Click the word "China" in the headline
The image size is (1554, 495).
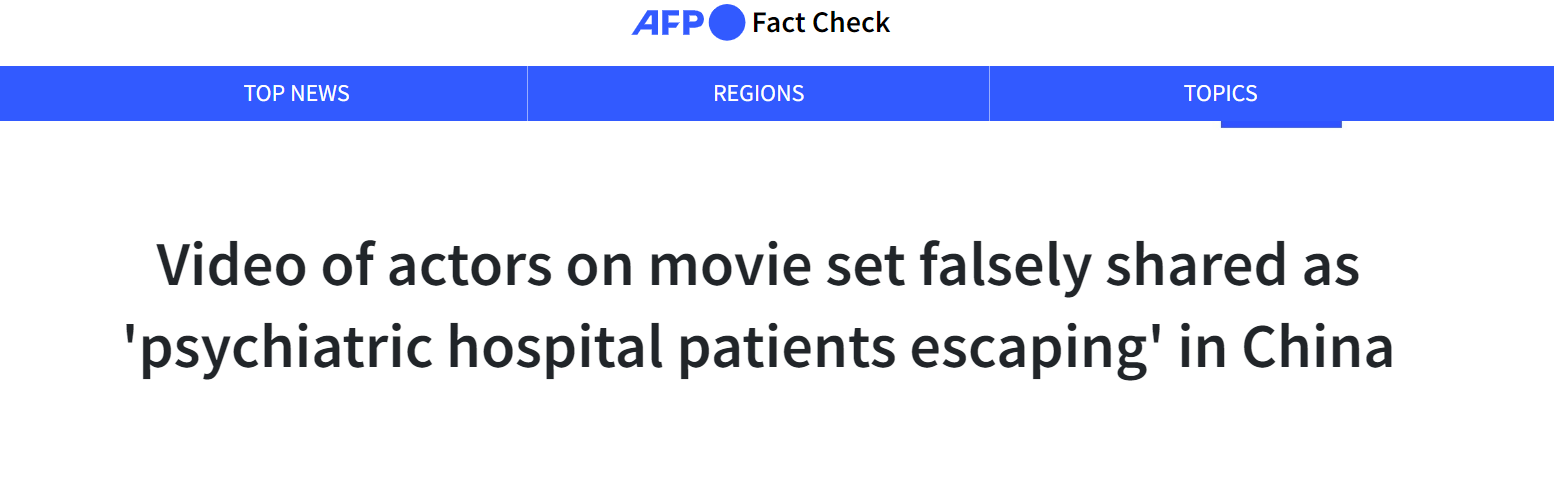click(1318, 346)
